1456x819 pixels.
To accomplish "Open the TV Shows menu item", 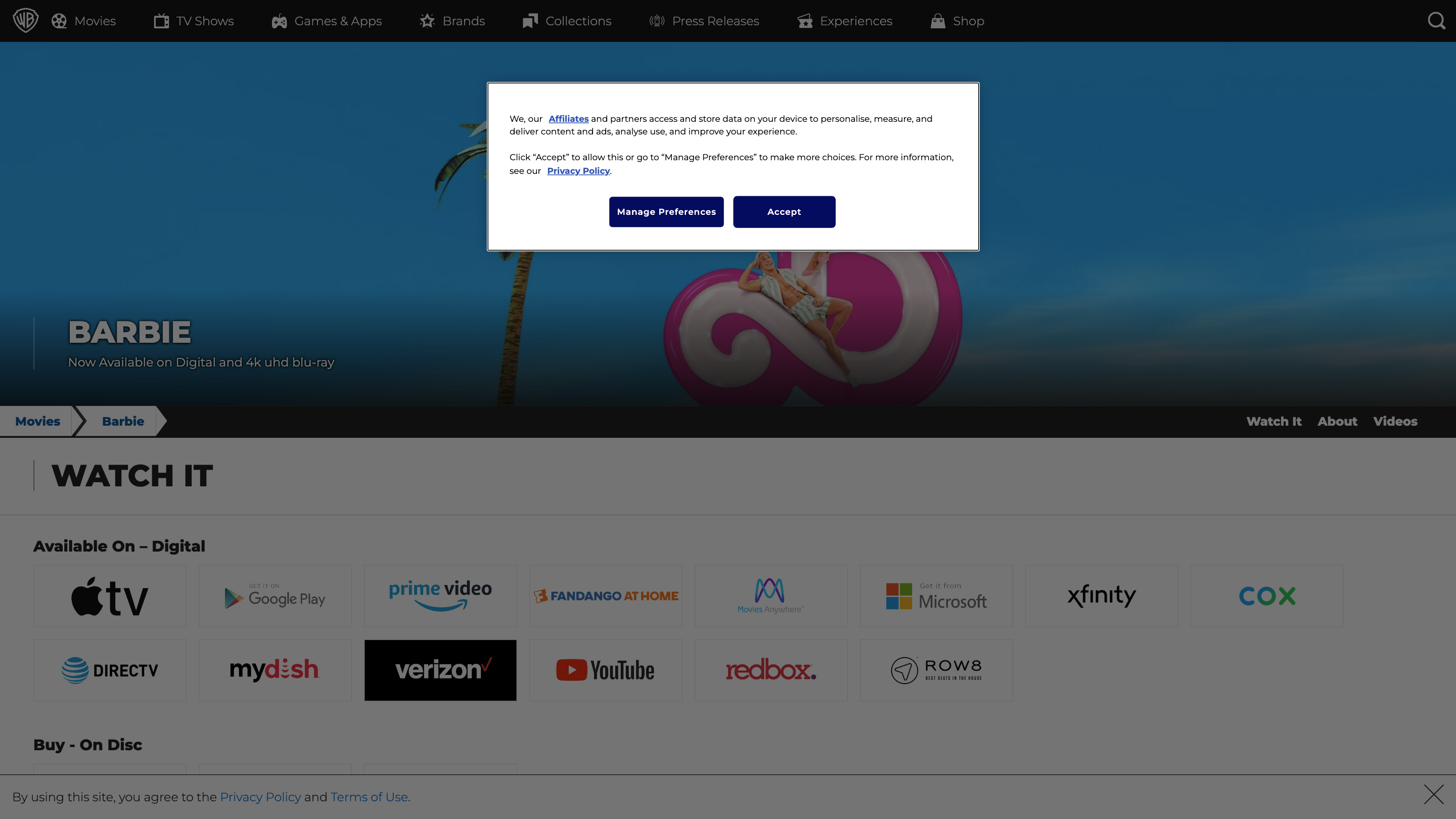I will coord(194,21).
